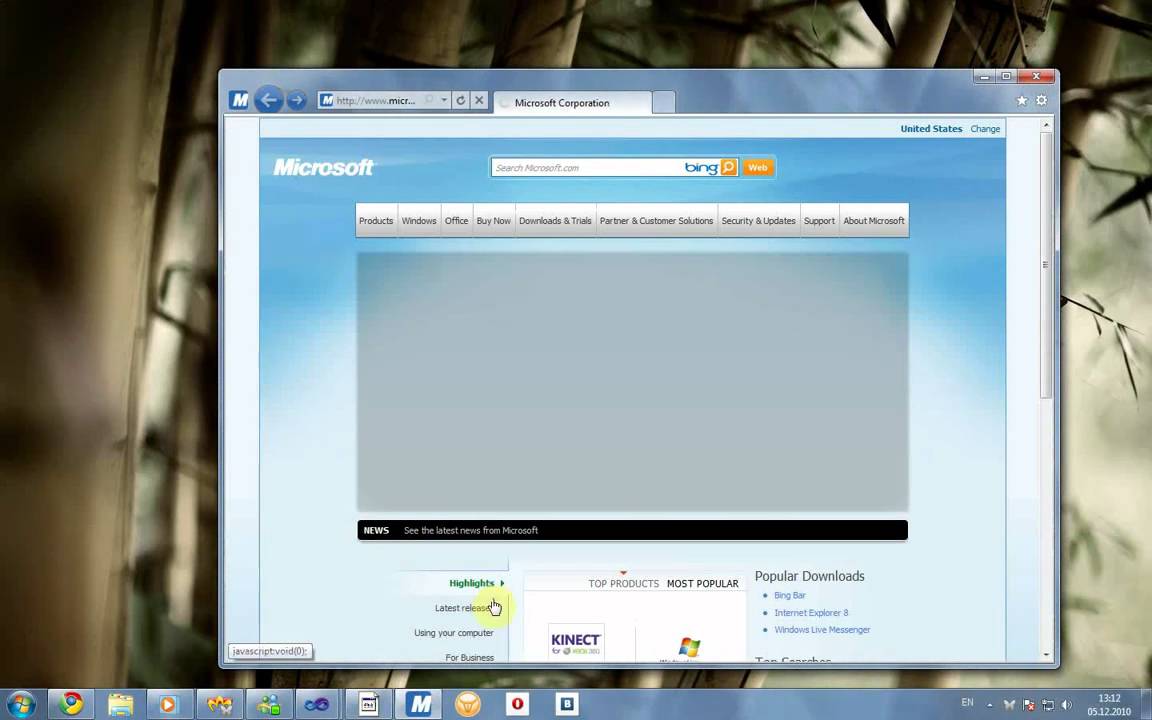Click the vertical scrollbar thumb
1152x720 pixels.
[x=1046, y=264]
